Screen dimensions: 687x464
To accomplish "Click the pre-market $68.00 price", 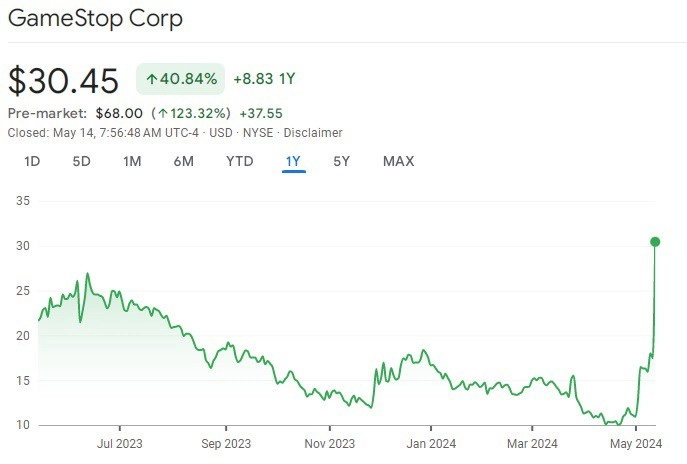I will (119, 113).
